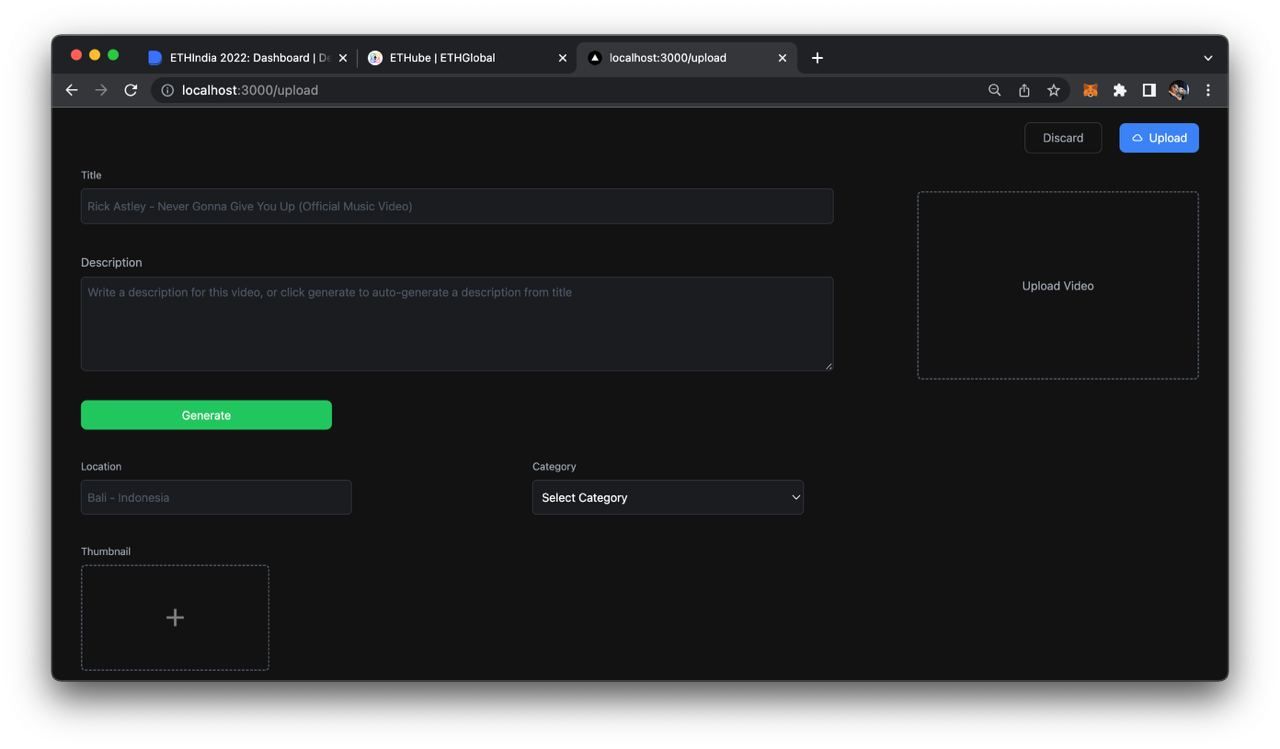Click the blue Upload button
This screenshot has width=1280, height=749.
tap(1159, 138)
